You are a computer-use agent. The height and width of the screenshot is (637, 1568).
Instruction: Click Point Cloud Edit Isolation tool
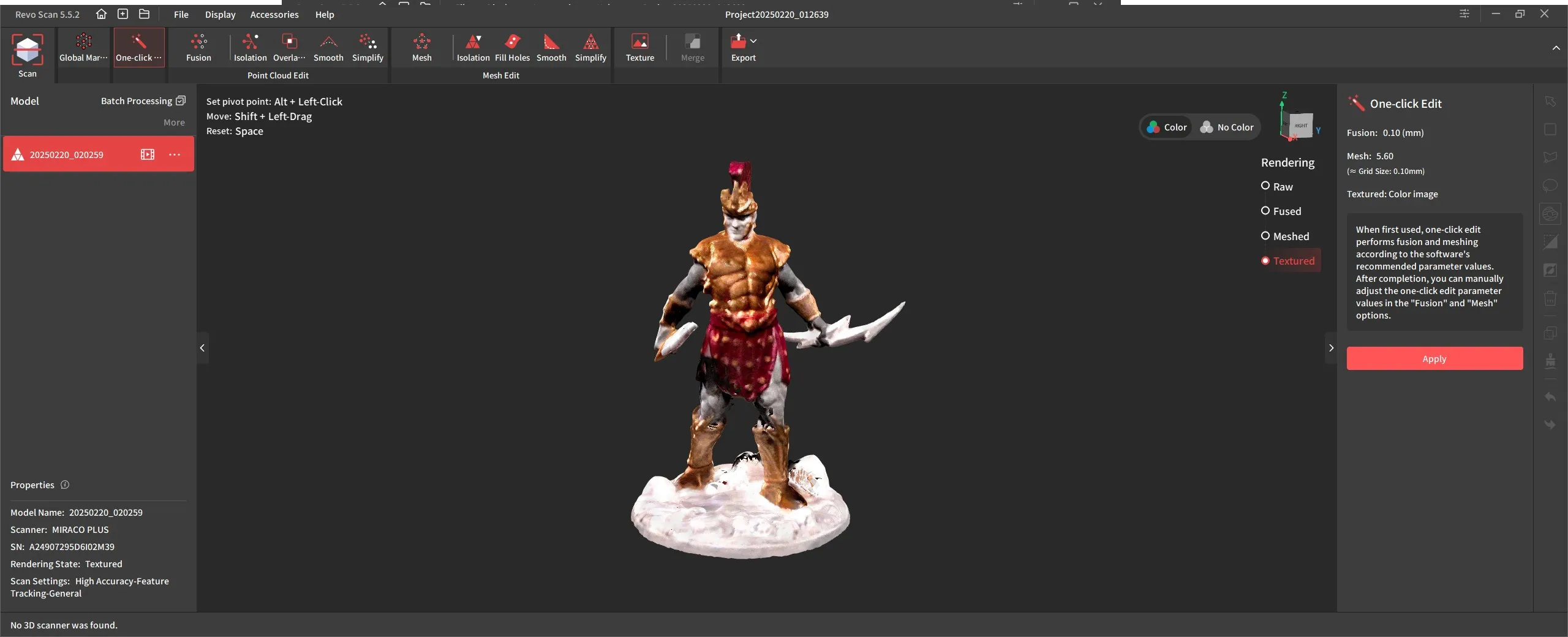(x=250, y=48)
